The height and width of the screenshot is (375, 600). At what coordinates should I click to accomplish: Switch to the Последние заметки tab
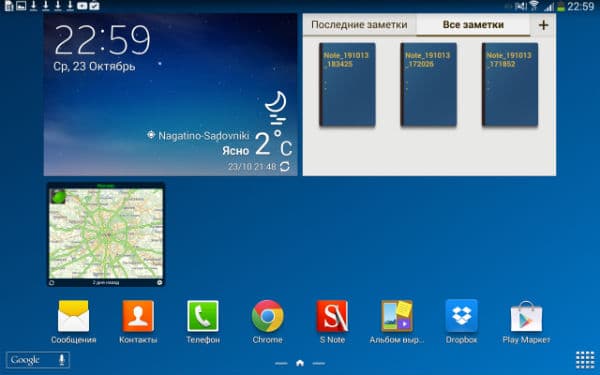359,25
